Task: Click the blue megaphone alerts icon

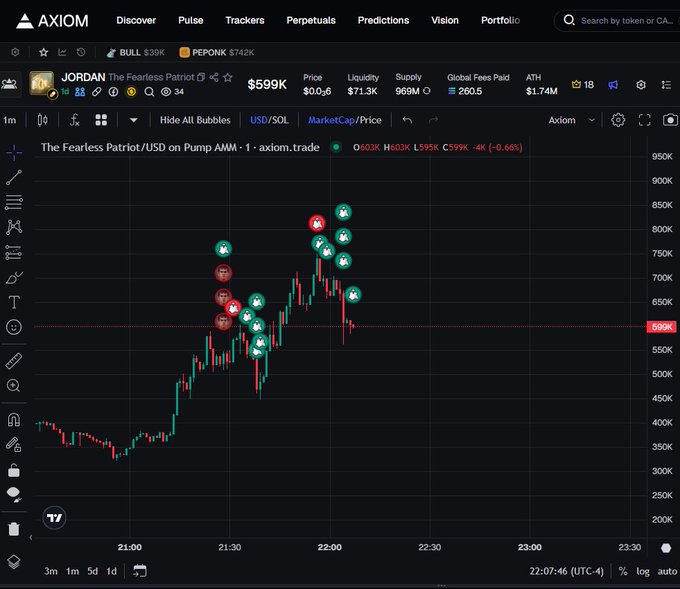Action: (613, 85)
